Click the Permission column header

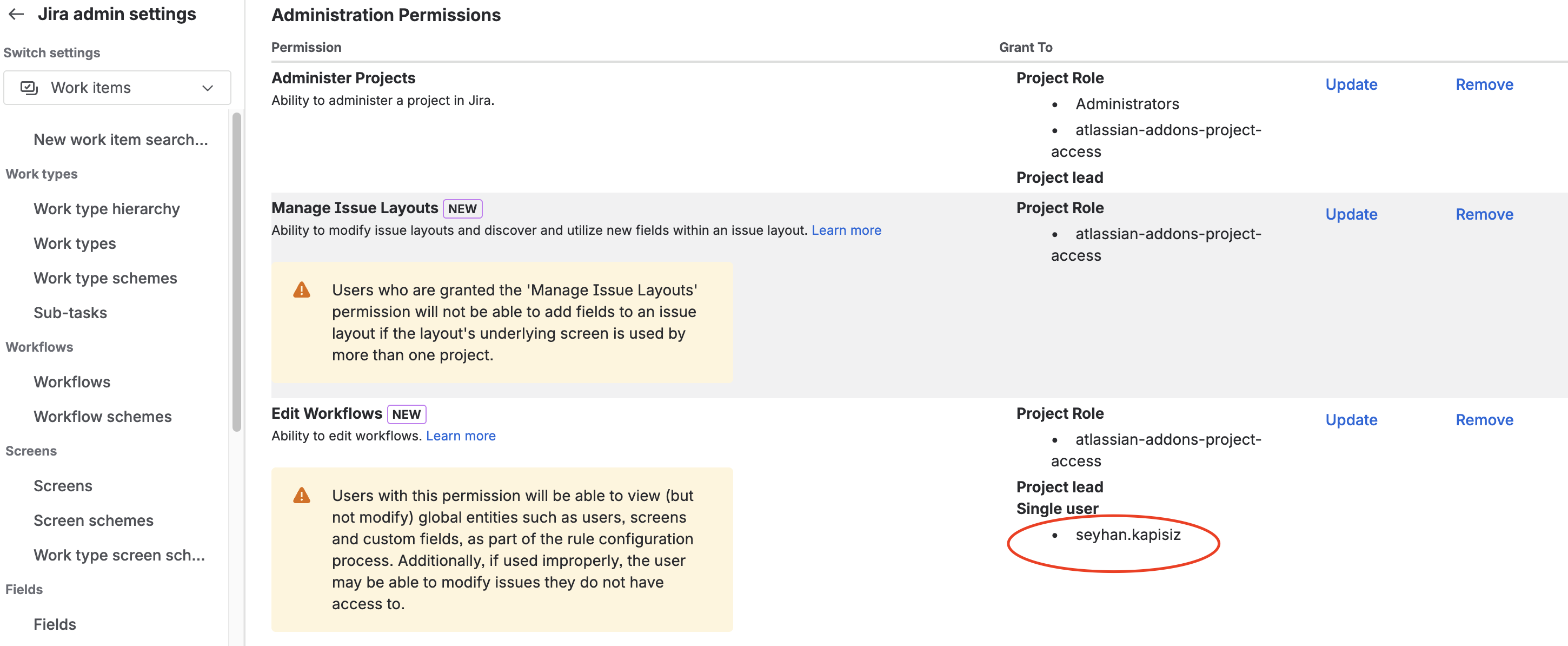point(306,48)
